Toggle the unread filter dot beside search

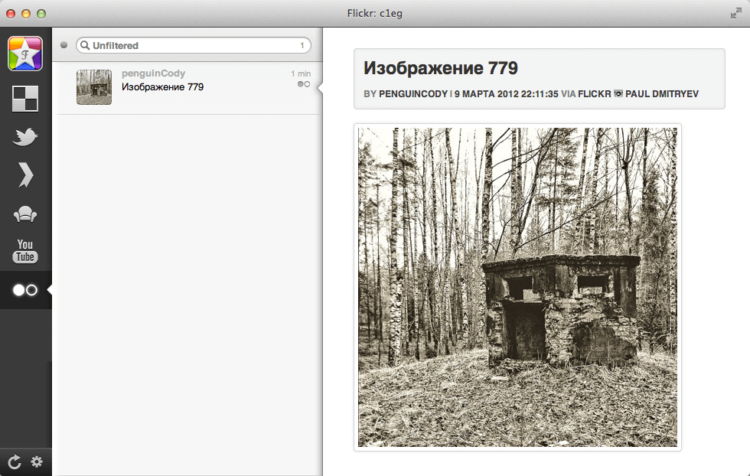tap(64, 45)
